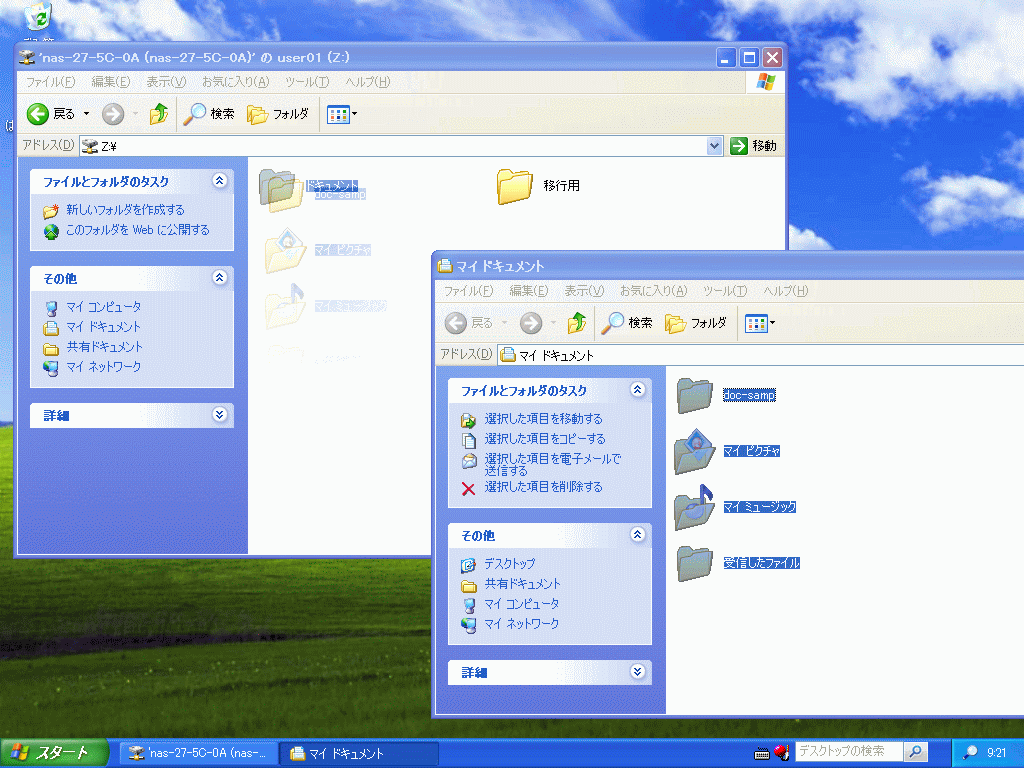Open the 移行用 folder in Z: drive

point(515,186)
